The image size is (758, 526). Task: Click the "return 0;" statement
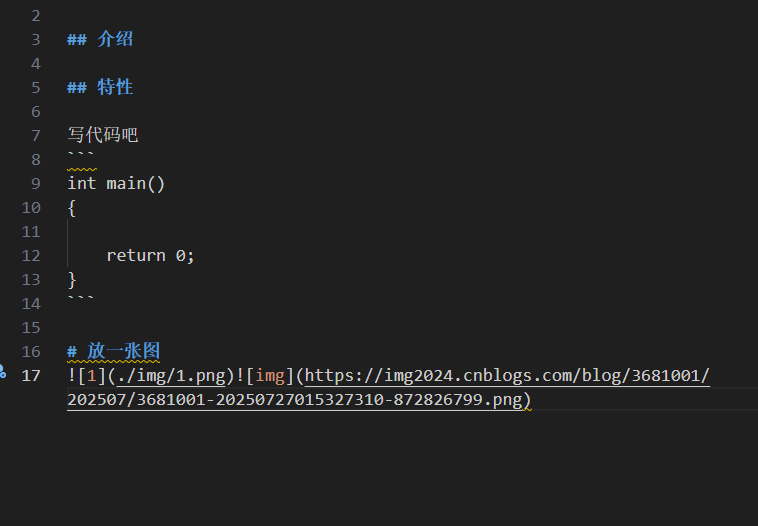click(x=150, y=256)
